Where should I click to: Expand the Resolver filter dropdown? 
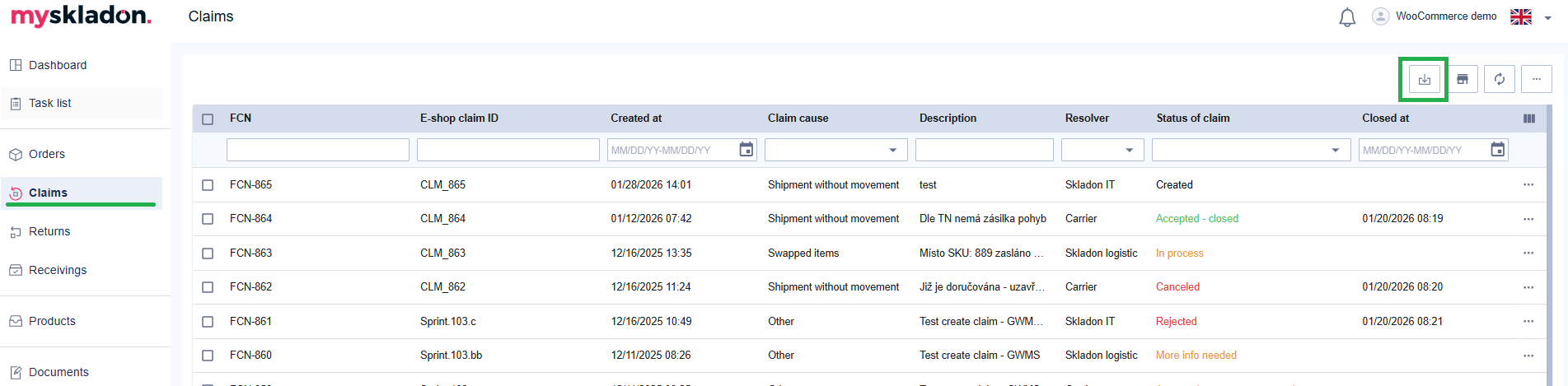pos(1129,150)
